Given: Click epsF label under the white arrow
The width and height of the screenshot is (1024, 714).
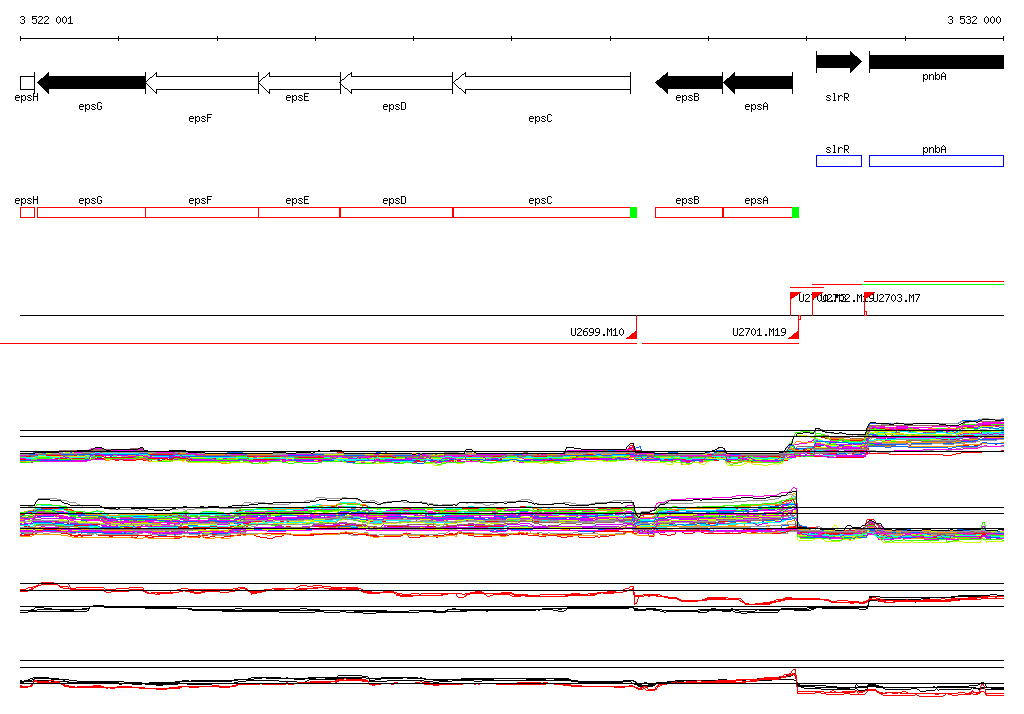Looking at the screenshot, I should [x=200, y=118].
